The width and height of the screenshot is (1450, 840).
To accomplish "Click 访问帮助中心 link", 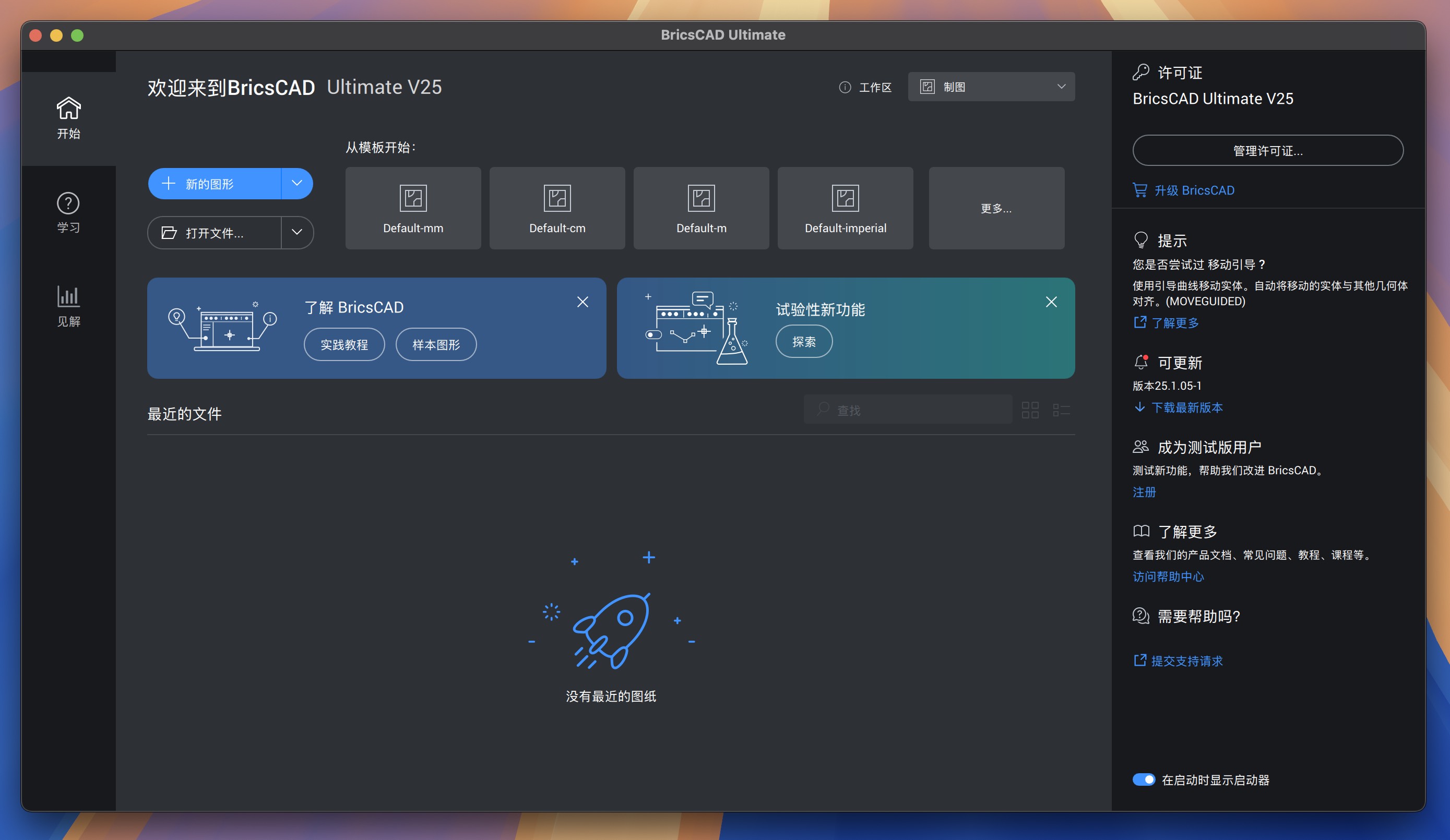I will [x=1168, y=577].
